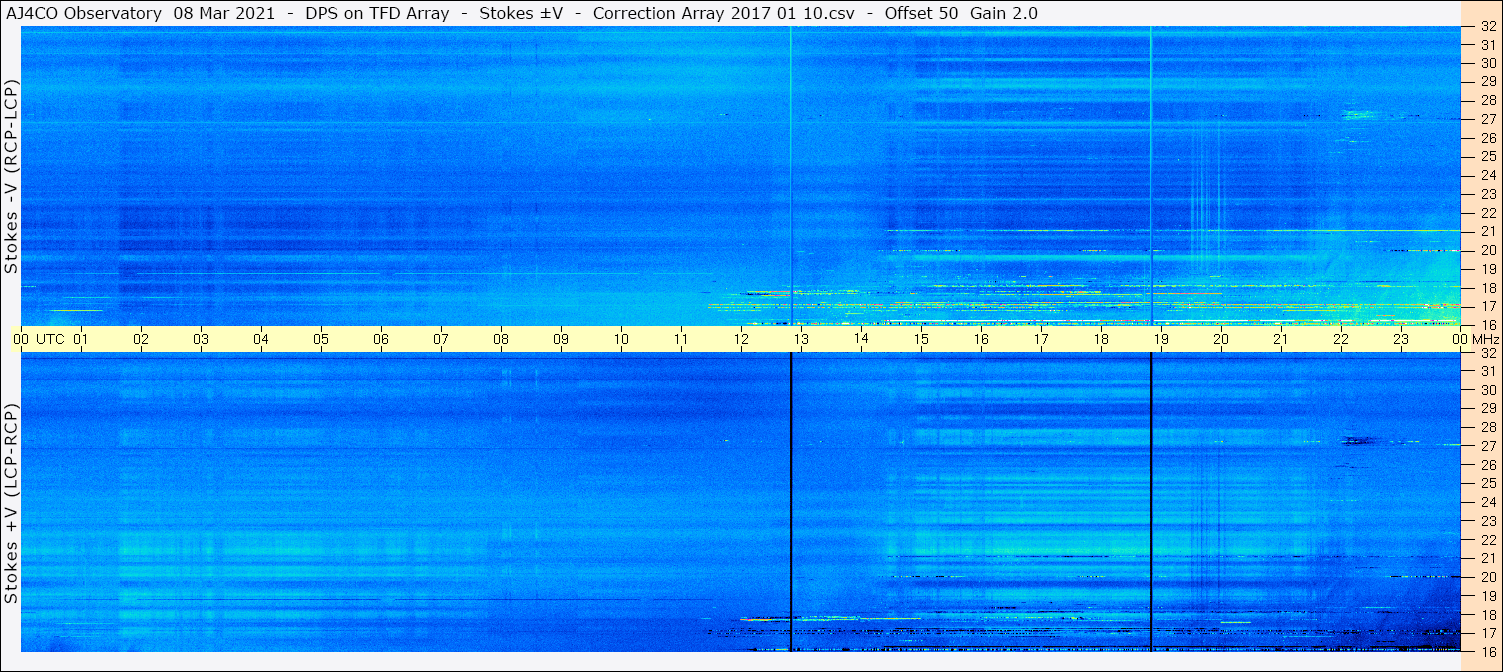Viewport: 1503px width, 672px height.
Task: Click the Stokes -V (RCP-LCP) axis label
Action: (x=12, y=176)
